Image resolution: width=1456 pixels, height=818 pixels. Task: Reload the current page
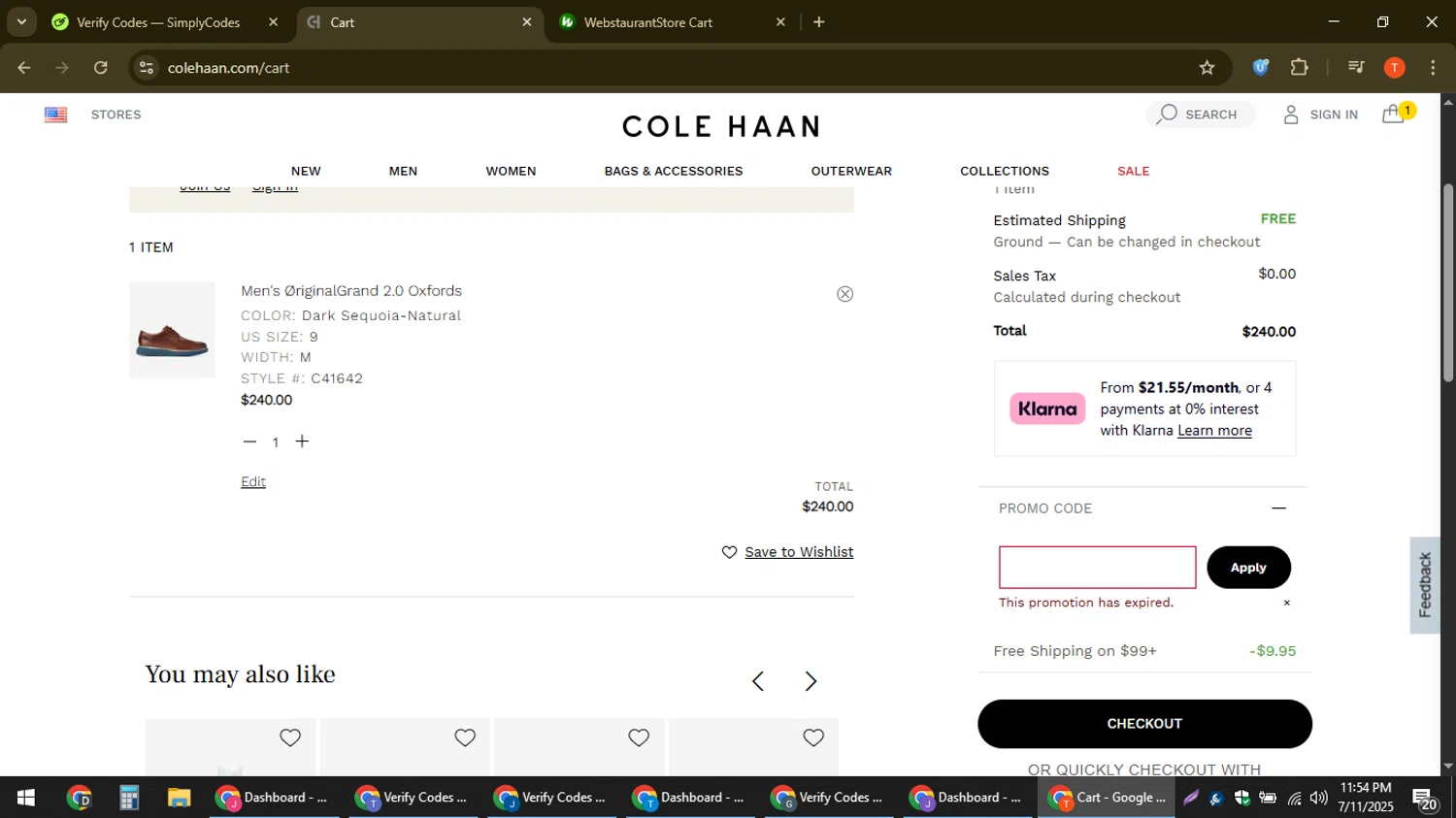(x=101, y=68)
